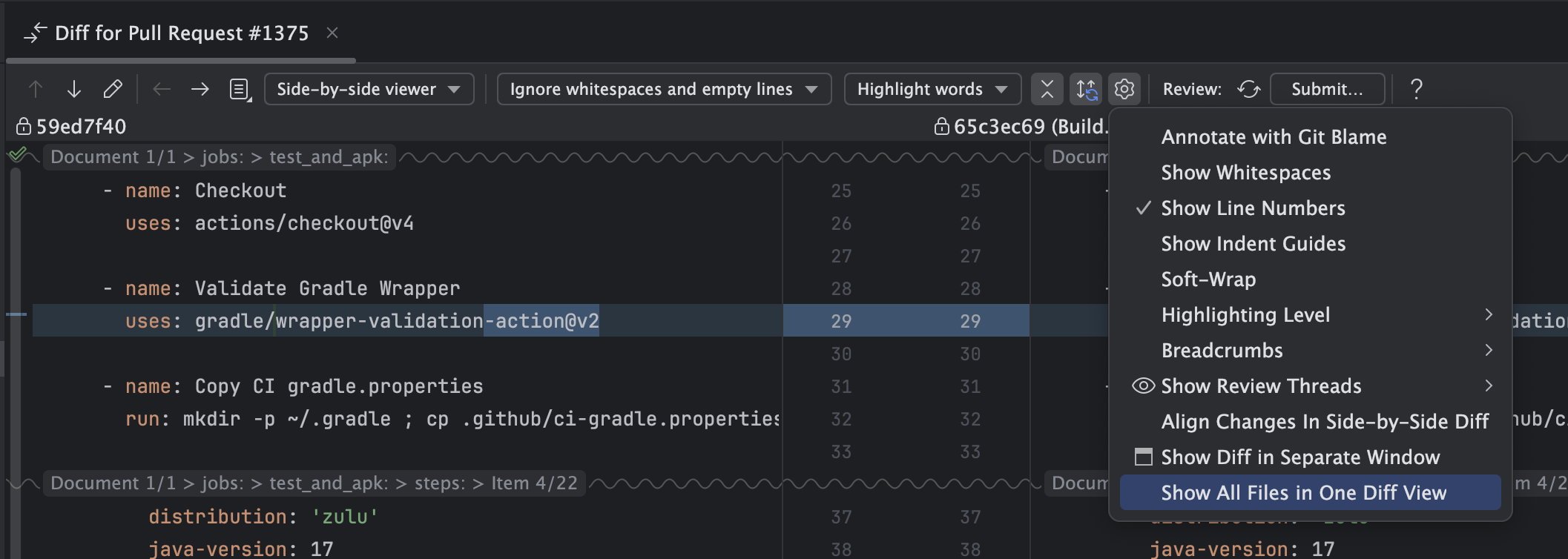The height and width of the screenshot is (559, 1568).
Task: Select the Diff for Pull Request #1375 tab
Action: 181,33
